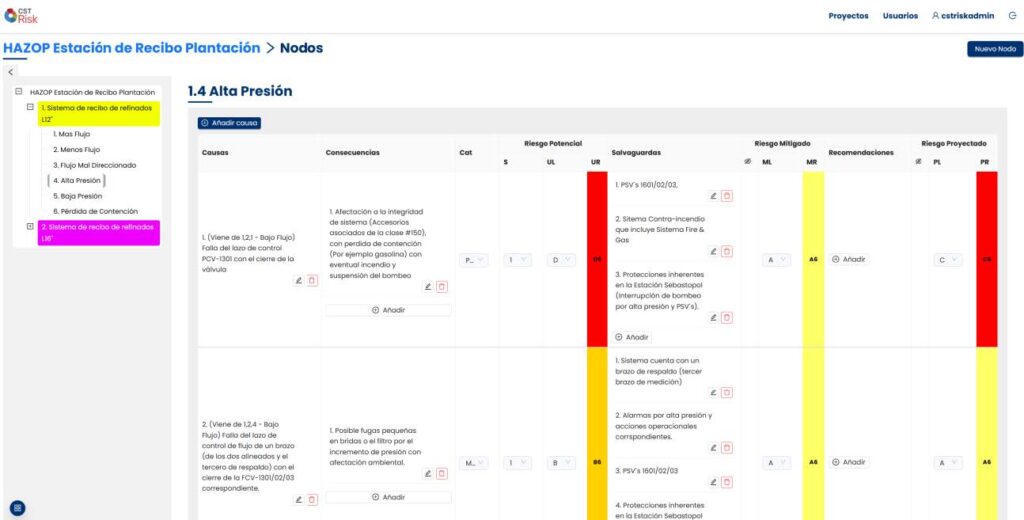This screenshot has height=520, width=1024.
Task: Go to Proyectos in the top navigation
Action: point(848,16)
